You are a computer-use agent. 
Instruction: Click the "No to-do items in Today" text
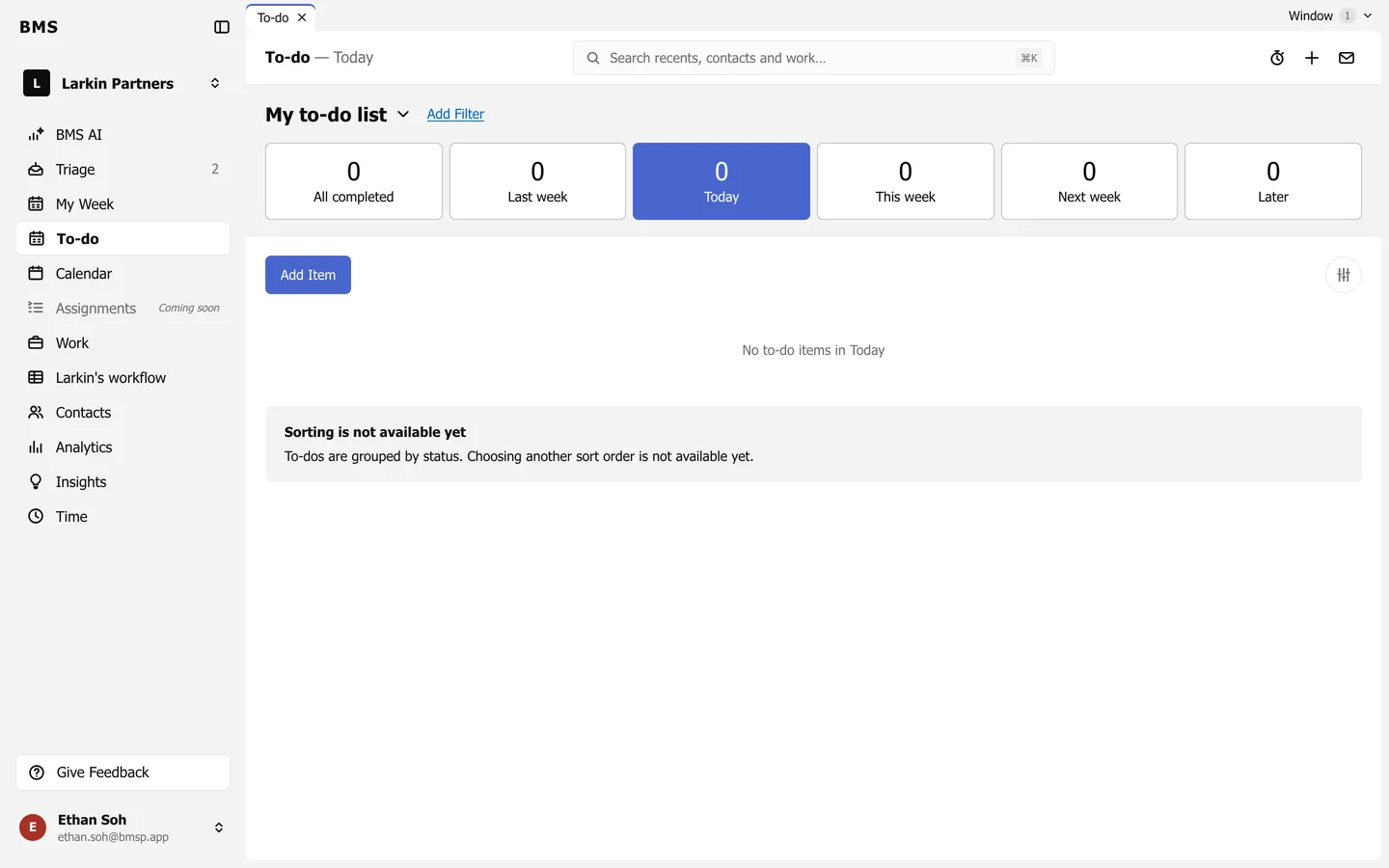pos(813,350)
